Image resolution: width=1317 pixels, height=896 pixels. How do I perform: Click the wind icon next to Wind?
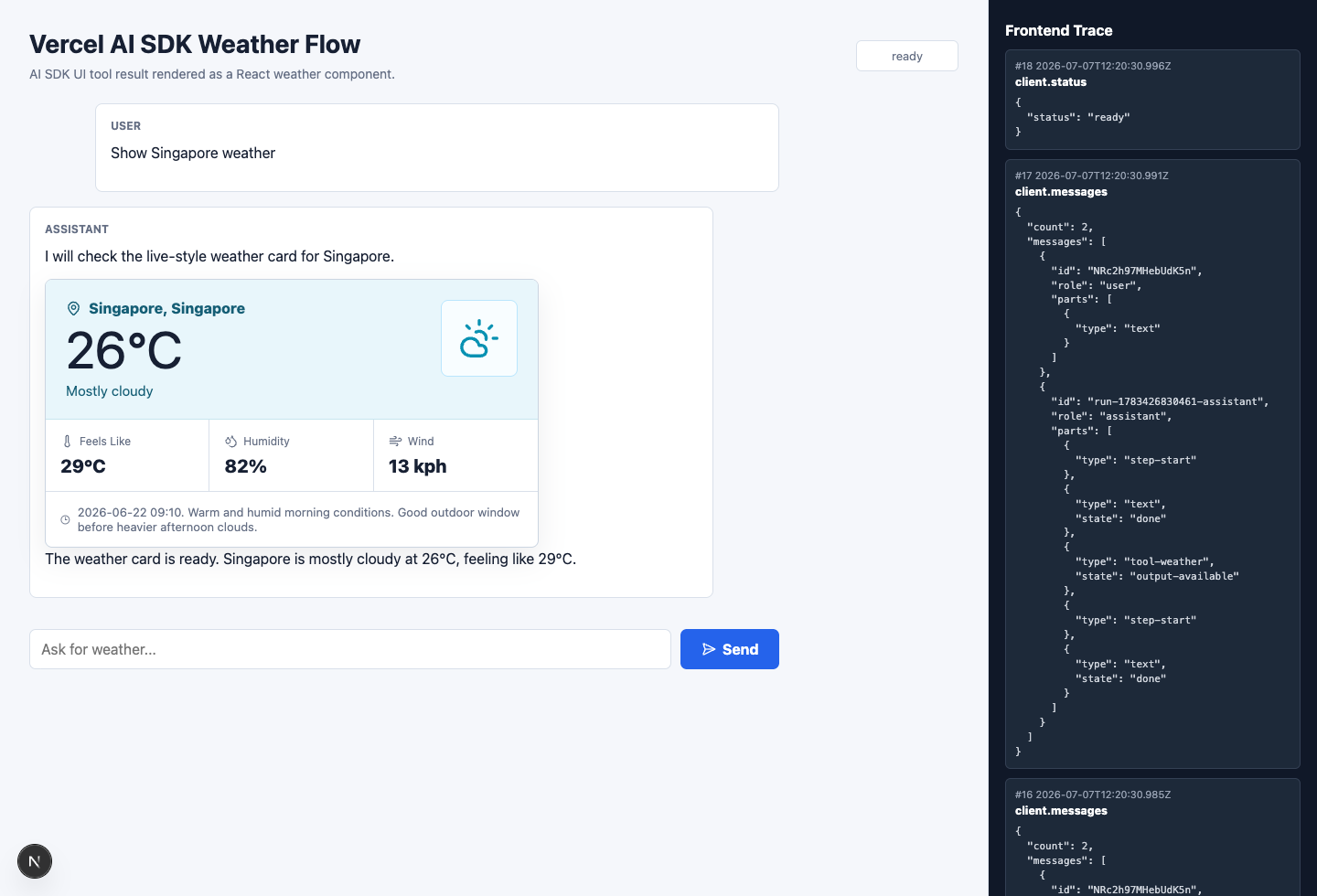[395, 442]
